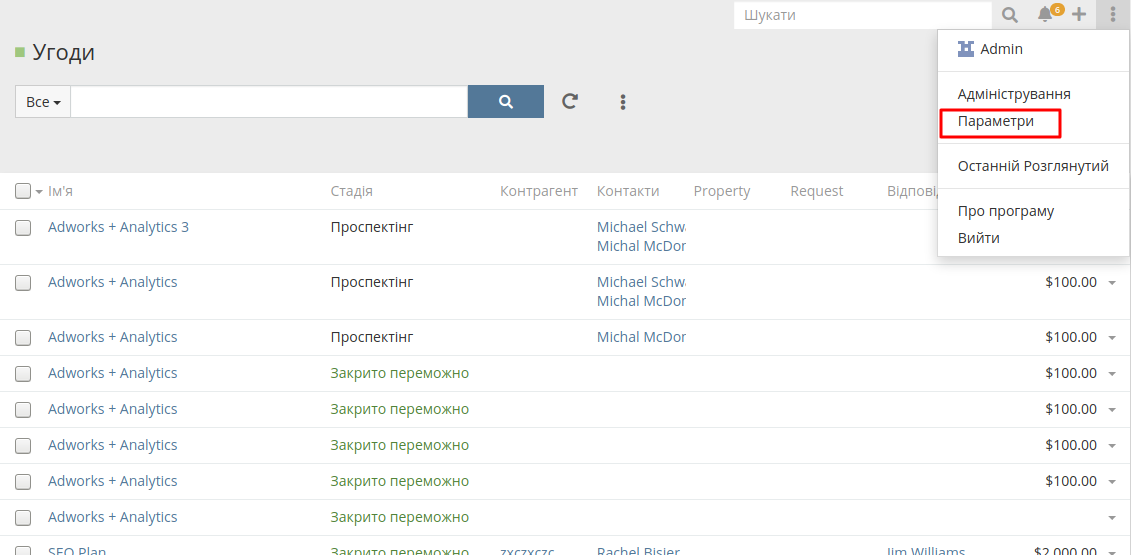This screenshot has width=1131, height=555.
Task: Open the list options three-dot menu
Action: [623, 102]
